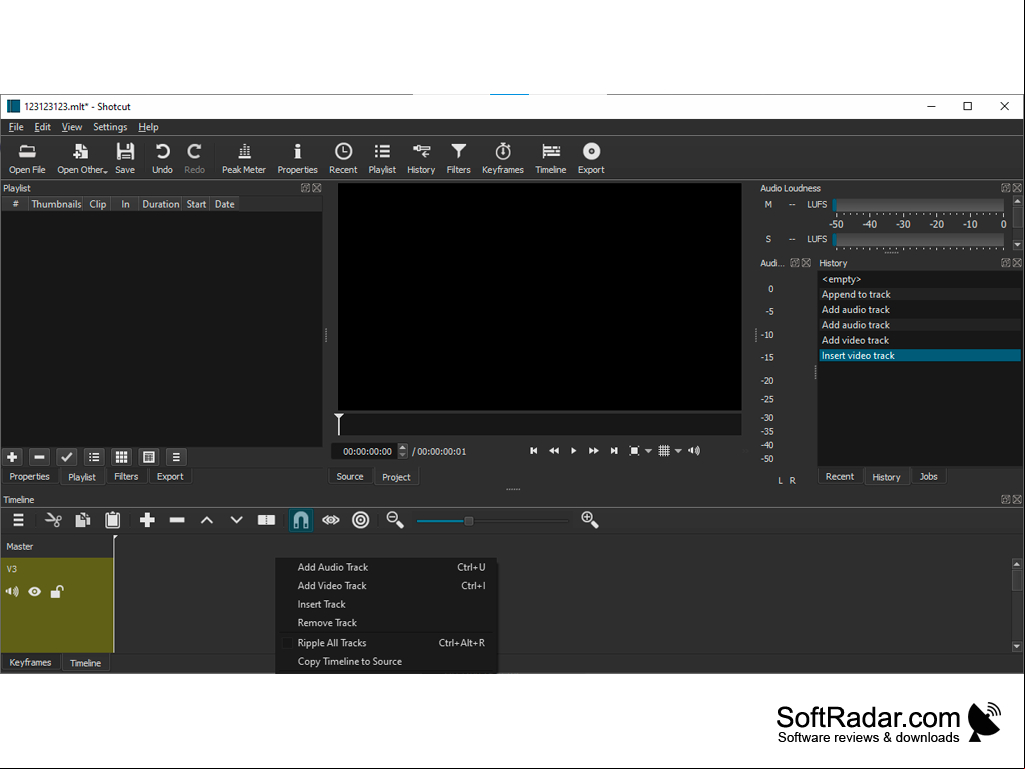Open the timeline hamburger menu

click(x=18, y=521)
